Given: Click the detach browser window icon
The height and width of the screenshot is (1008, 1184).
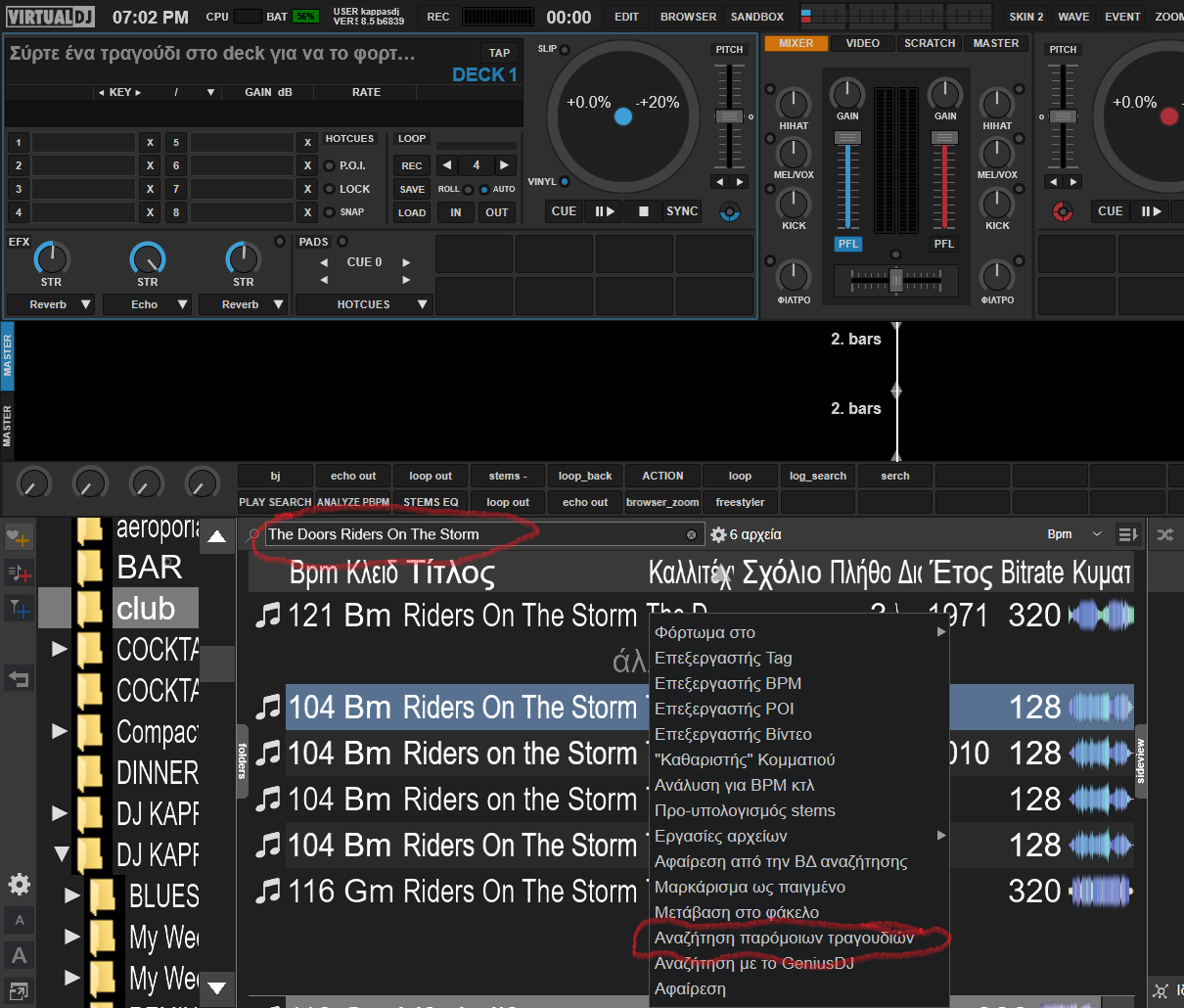Looking at the screenshot, I should click(19, 990).
